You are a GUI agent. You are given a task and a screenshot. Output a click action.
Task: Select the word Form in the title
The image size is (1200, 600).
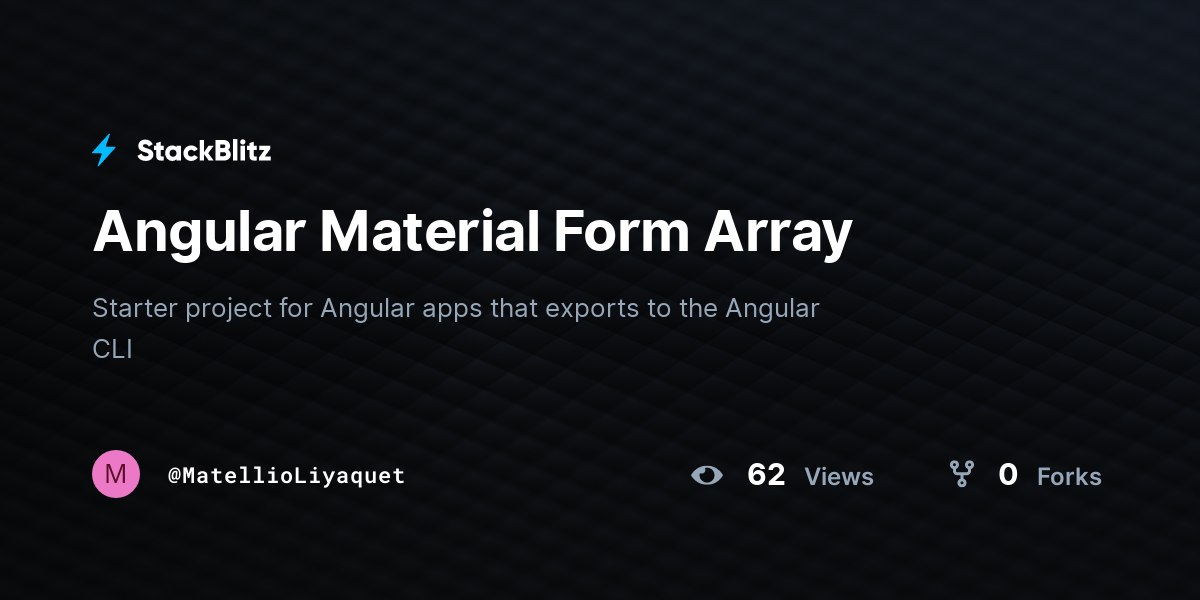click(621, 231)
